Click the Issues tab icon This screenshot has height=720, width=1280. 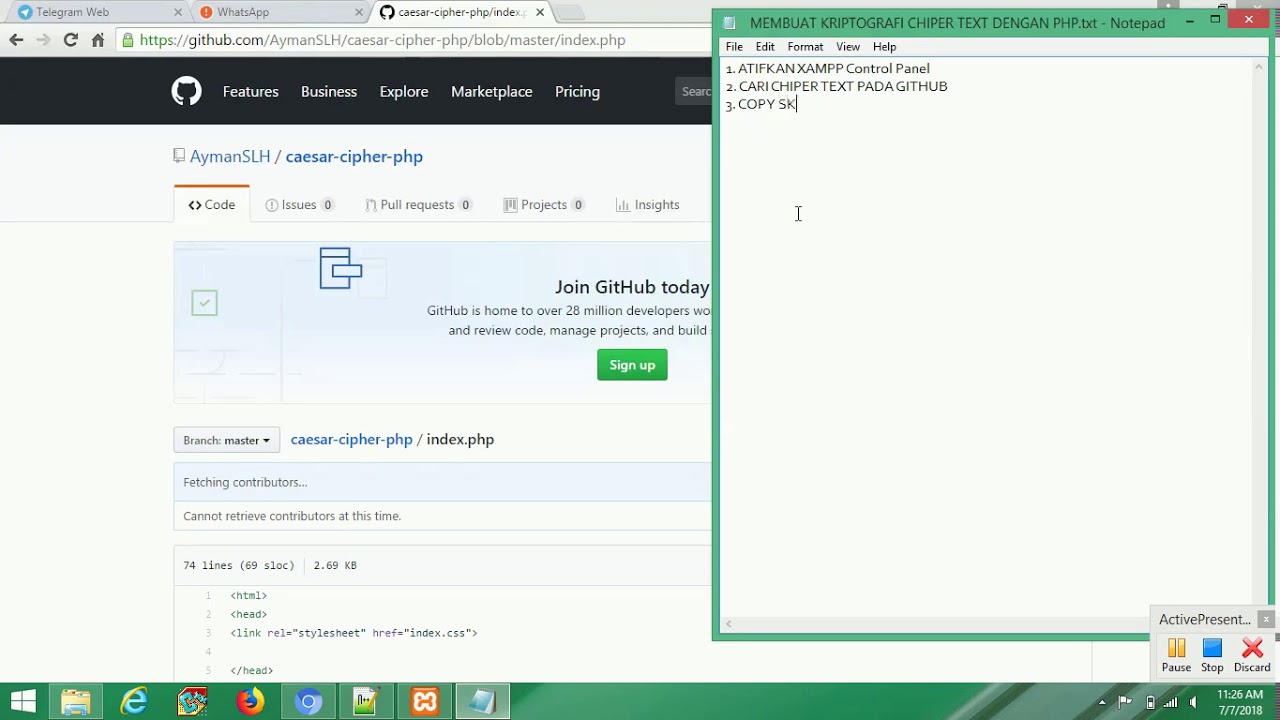coord(271,205)
